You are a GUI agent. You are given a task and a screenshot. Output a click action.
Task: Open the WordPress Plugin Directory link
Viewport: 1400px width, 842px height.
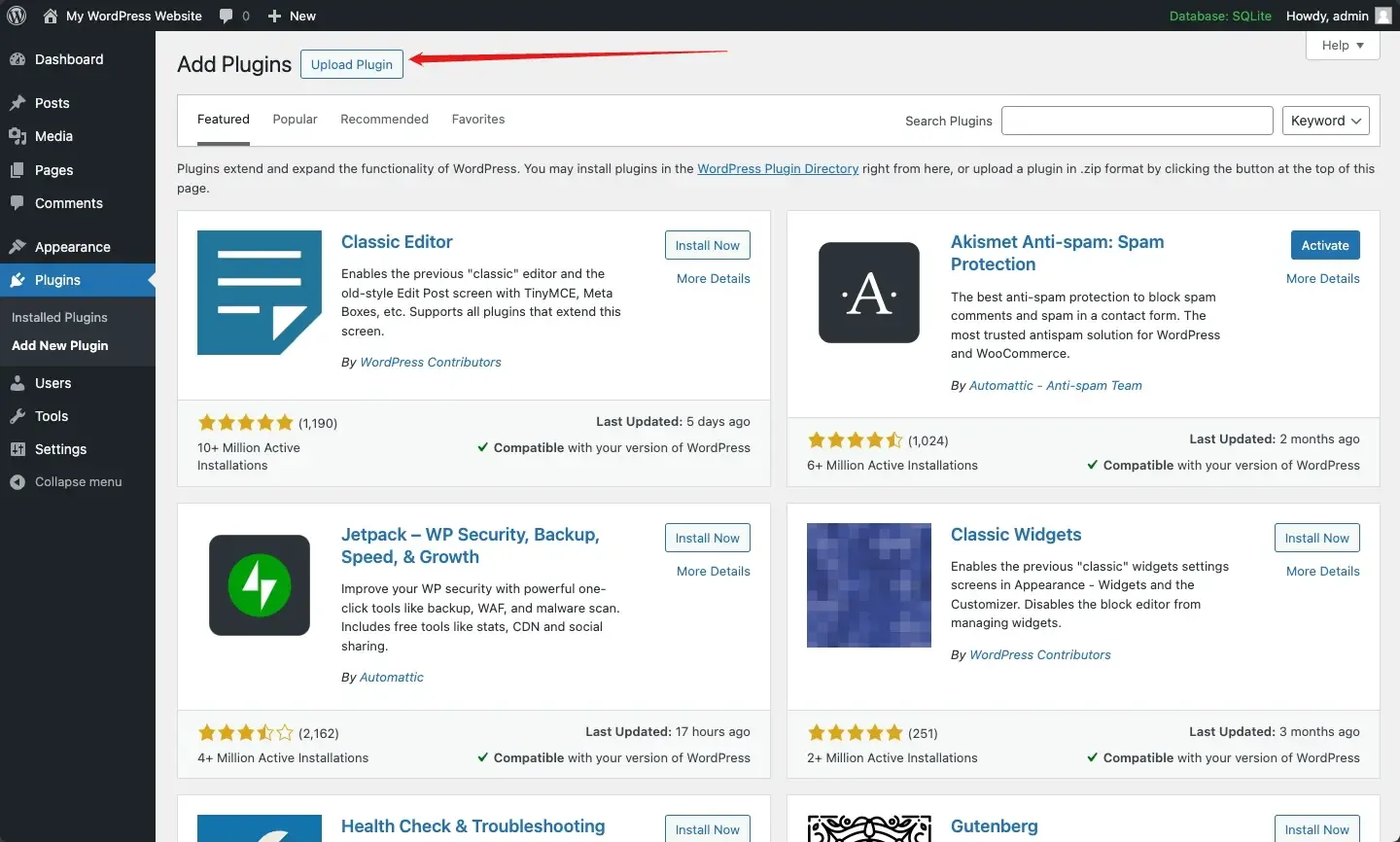point(778,169)
